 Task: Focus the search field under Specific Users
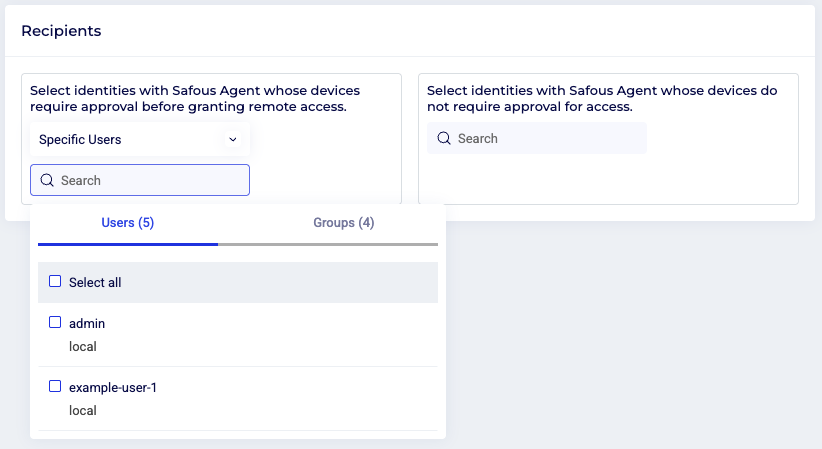(x=150, y=181)
